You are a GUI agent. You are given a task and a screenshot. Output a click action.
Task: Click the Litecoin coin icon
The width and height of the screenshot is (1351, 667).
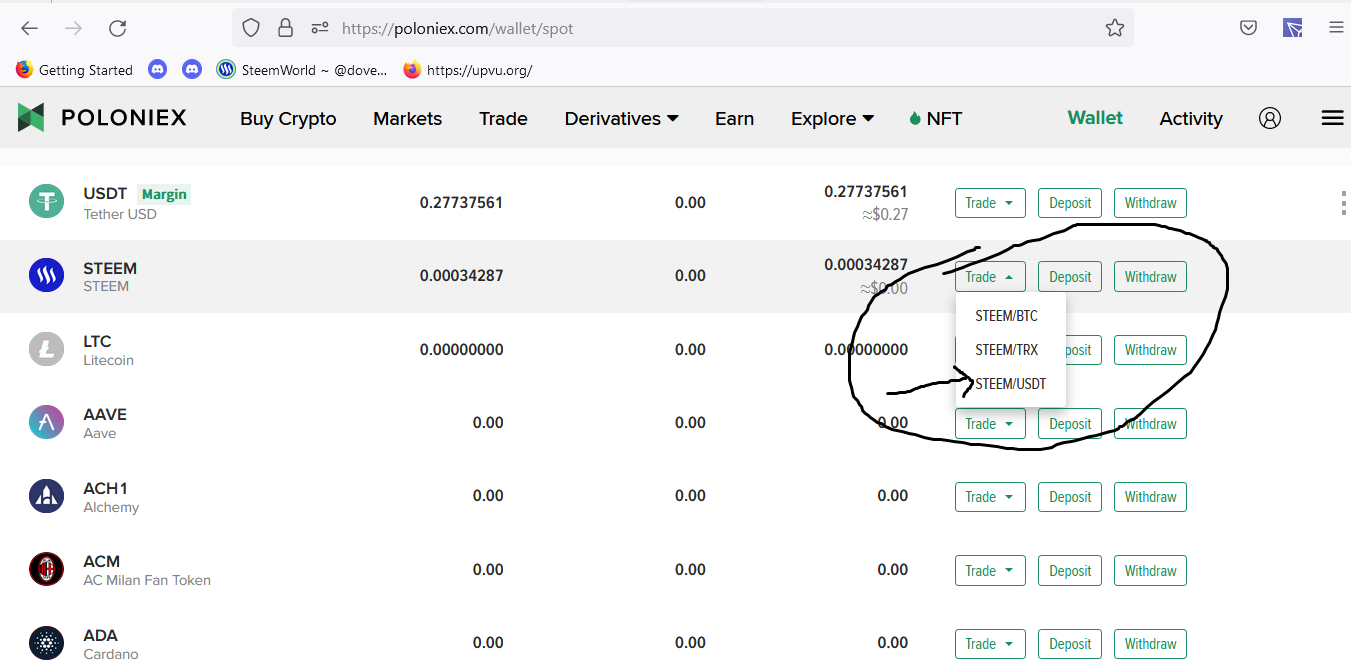[46, 349]
